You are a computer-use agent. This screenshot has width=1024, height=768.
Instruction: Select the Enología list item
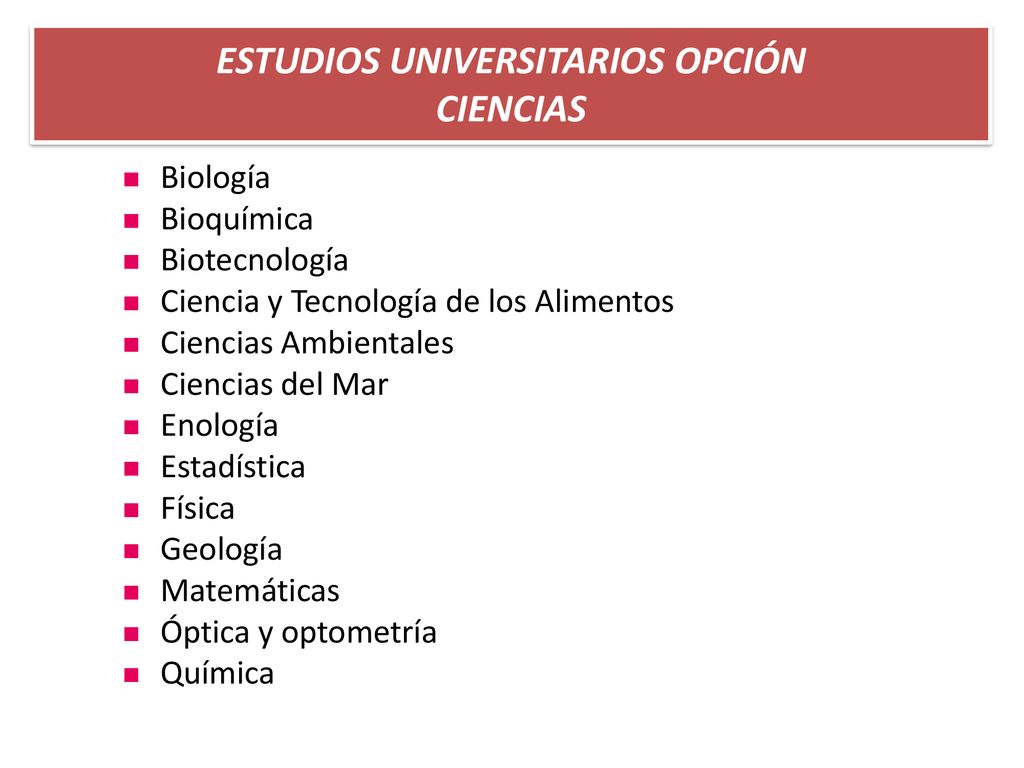[219, 426]
